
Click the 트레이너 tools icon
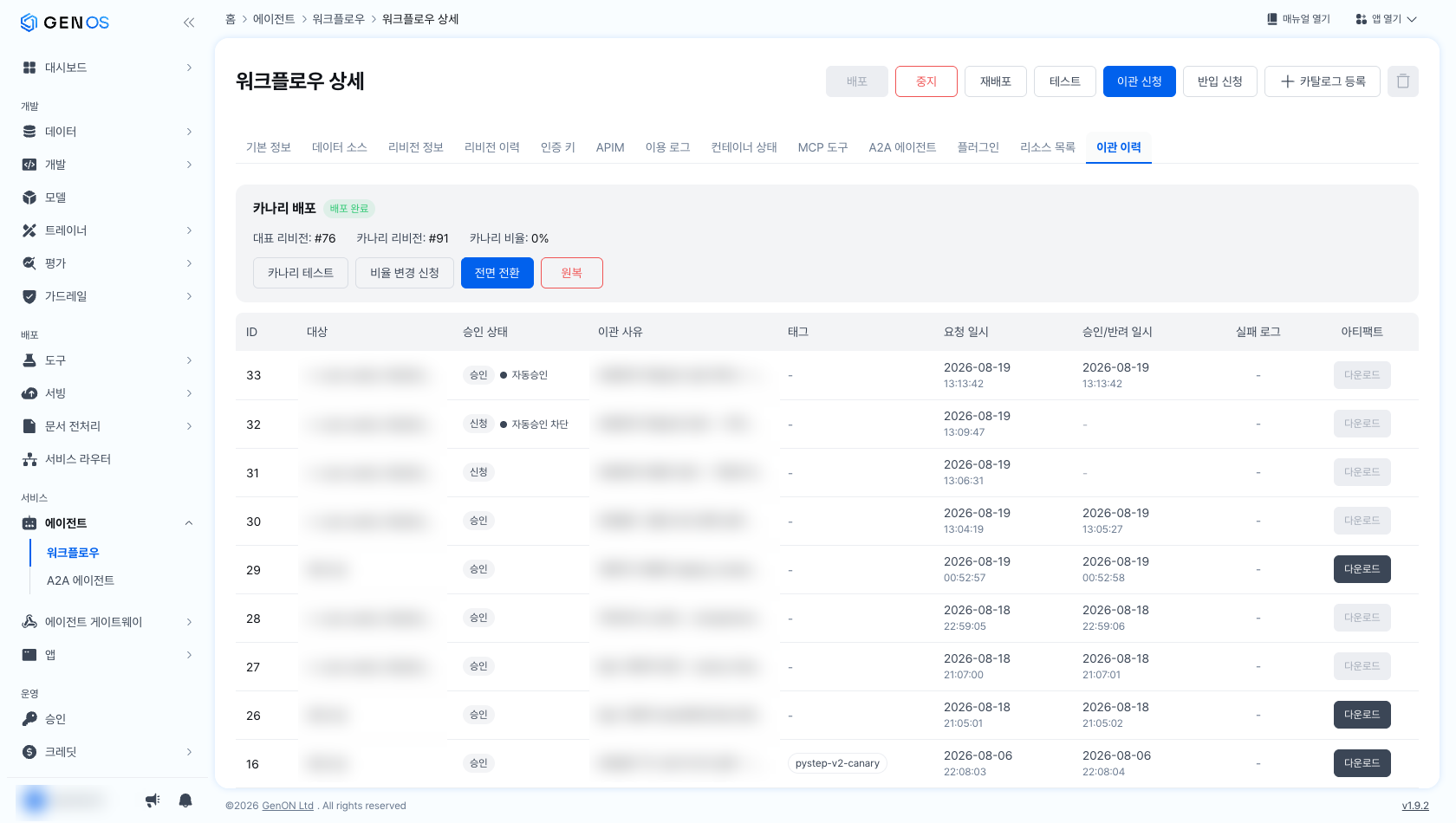coord(29,230)
